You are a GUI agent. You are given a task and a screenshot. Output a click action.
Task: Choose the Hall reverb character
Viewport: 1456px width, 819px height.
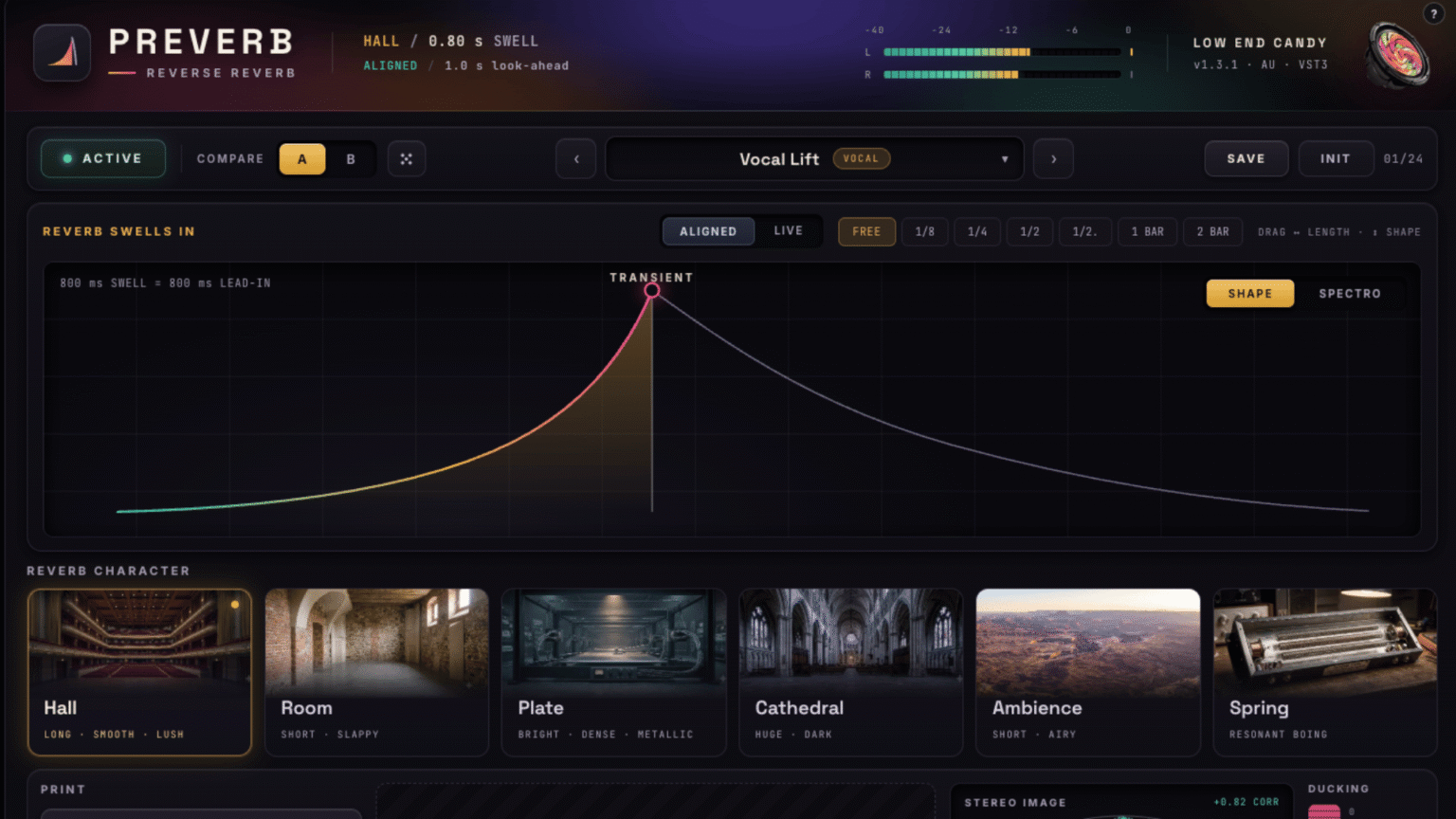click(140, 672)
